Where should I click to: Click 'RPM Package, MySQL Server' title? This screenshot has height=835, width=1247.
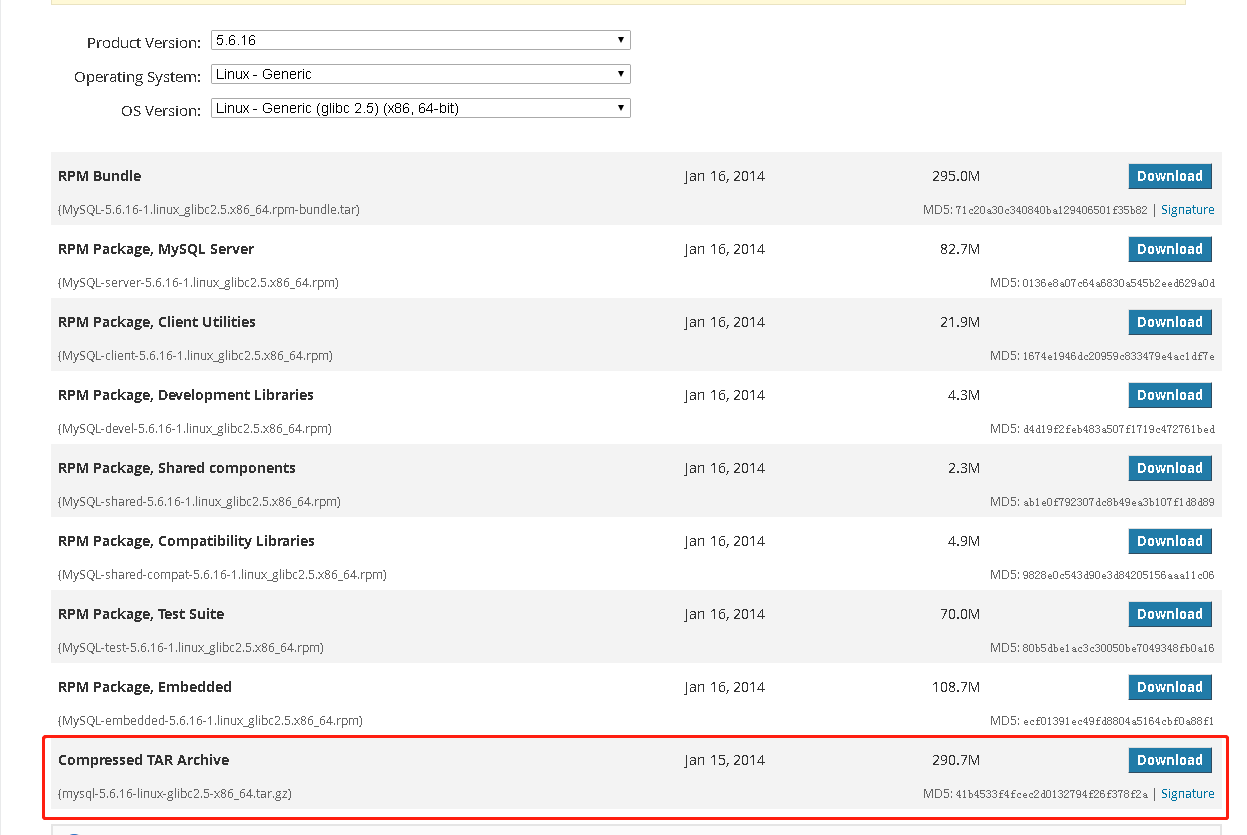[x=156, y=249]
